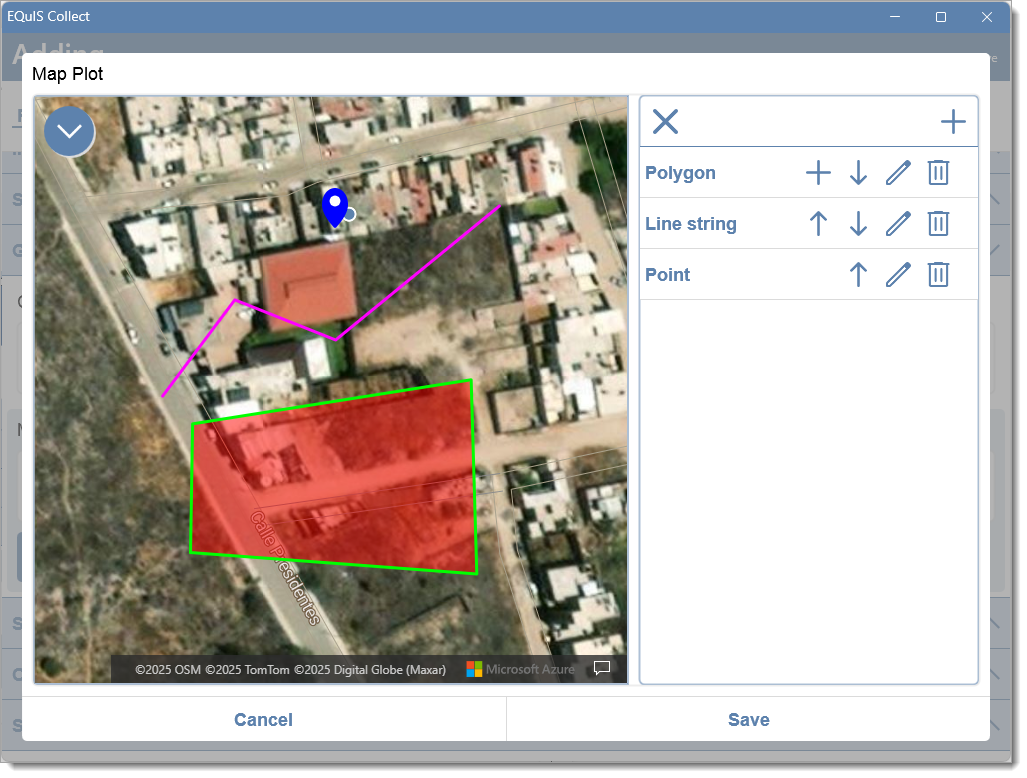Delete the Line string with the trash icon

[938, 223]
